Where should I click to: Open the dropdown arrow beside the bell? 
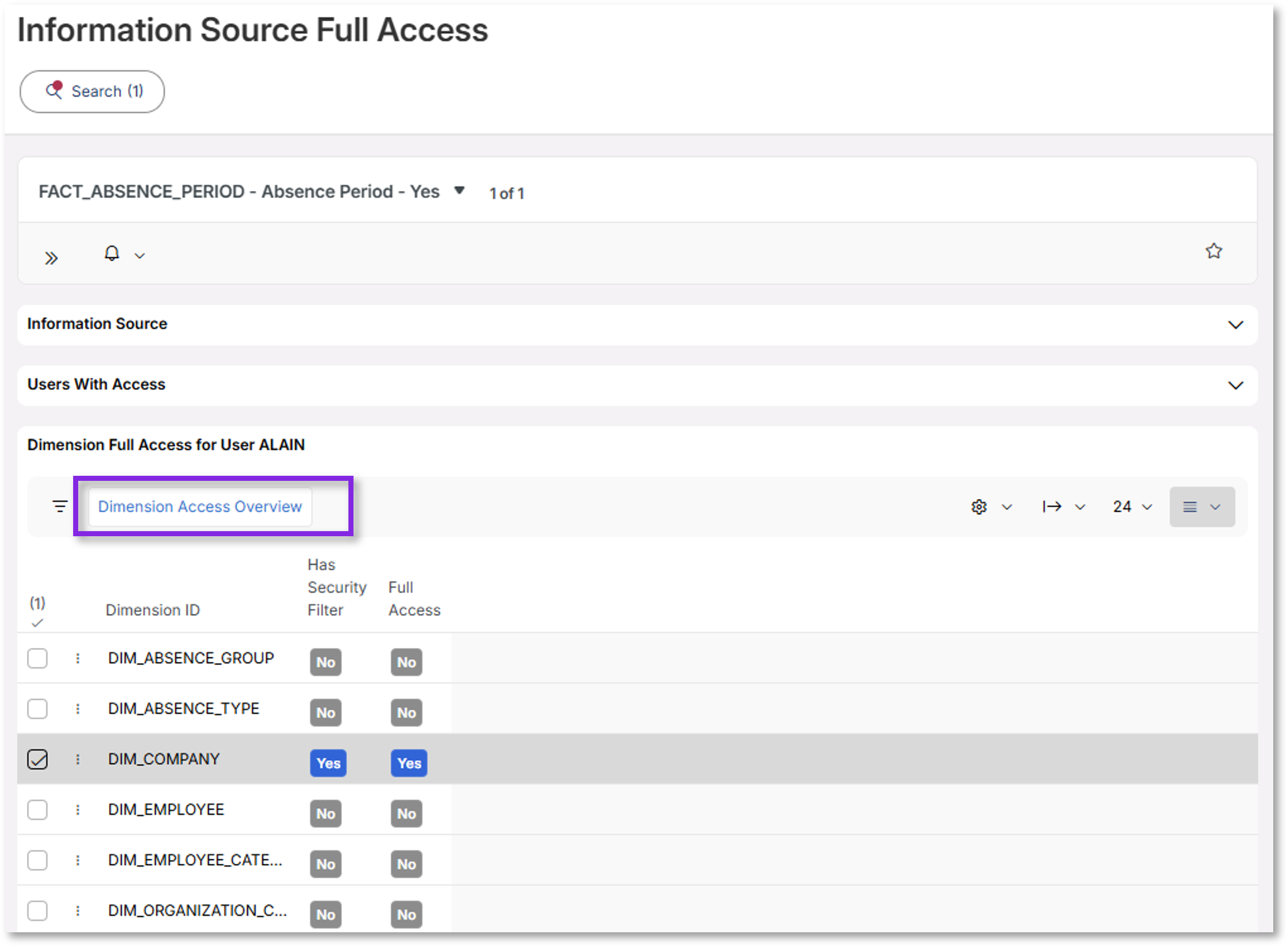coord(139,256)
